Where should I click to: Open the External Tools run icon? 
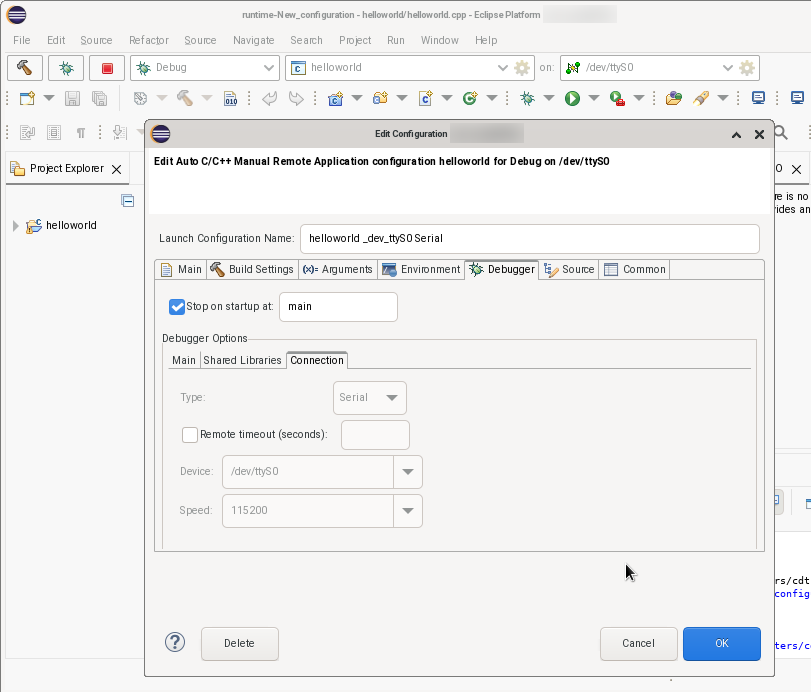point(614,97)
